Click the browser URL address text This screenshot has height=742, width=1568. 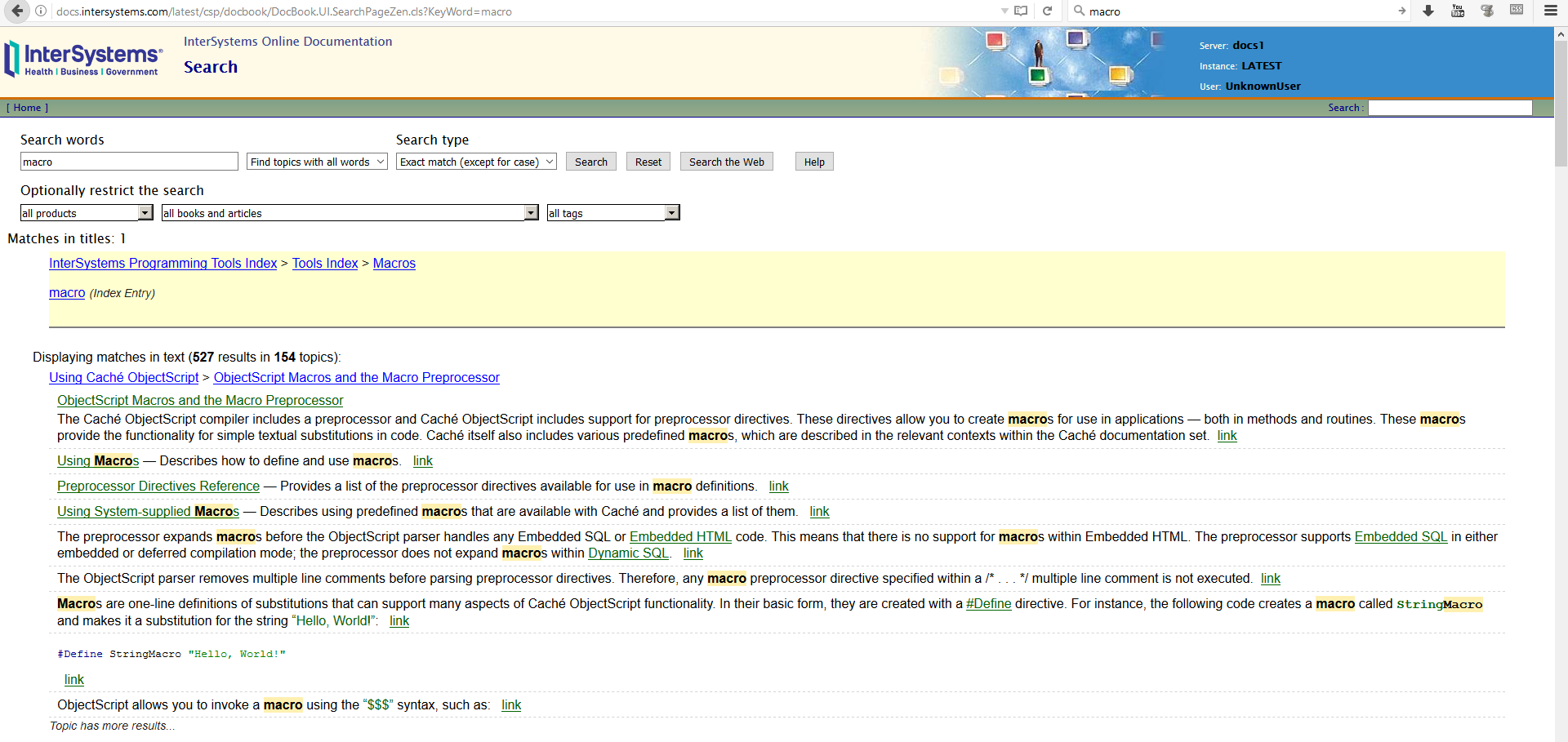point(284,11)
